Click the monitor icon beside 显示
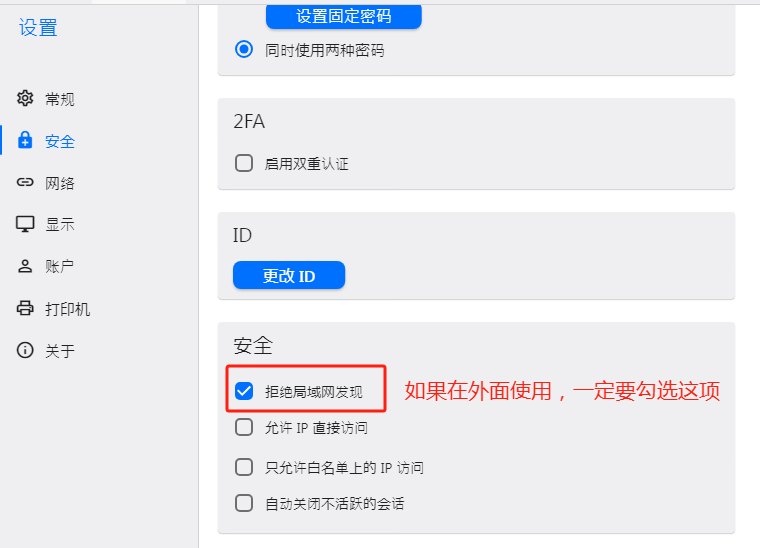This screenshot has height=548, width=760. [x=26, y=224]
